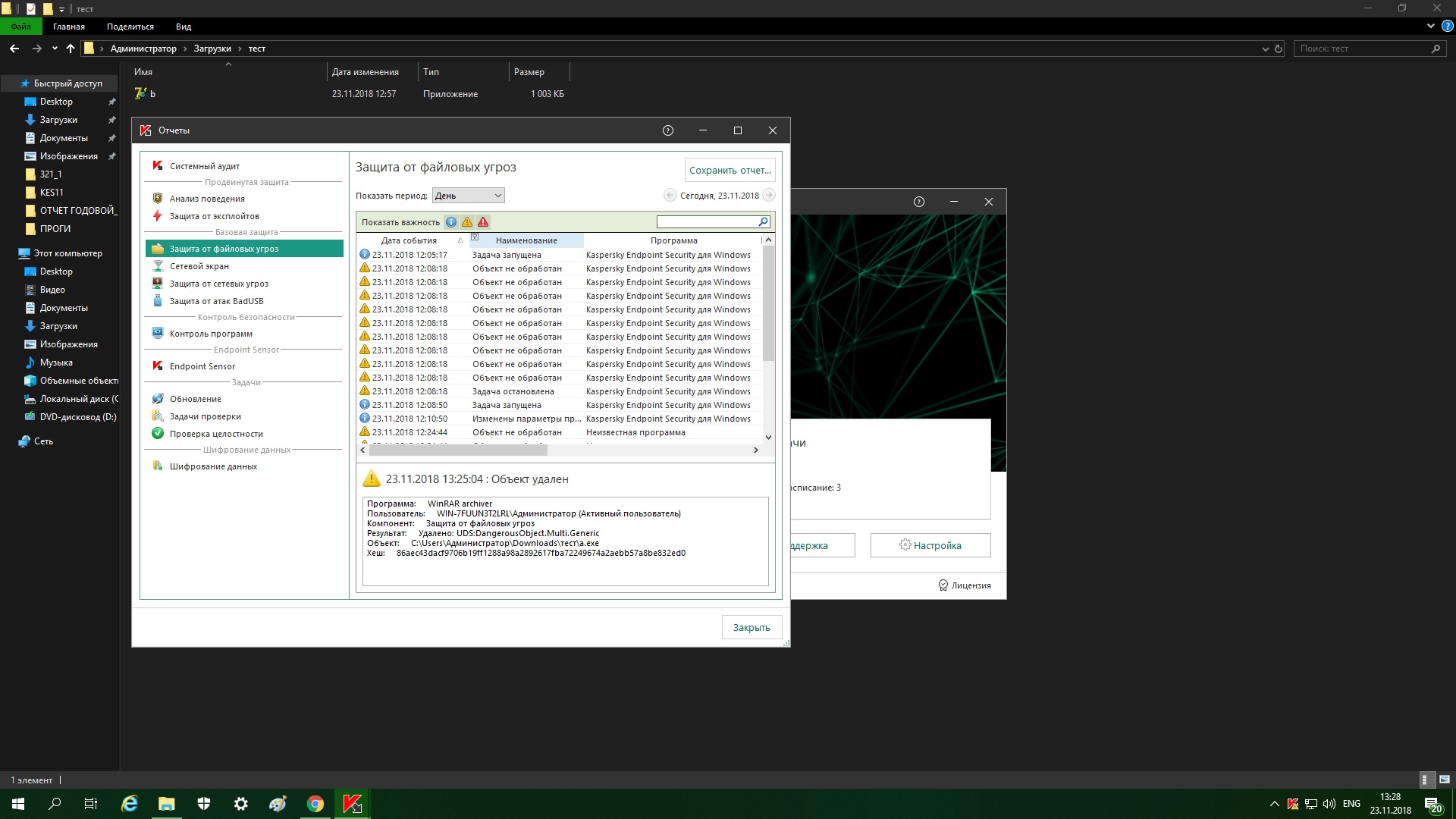Open the Поделиться ribbon tab

[130, 27]
